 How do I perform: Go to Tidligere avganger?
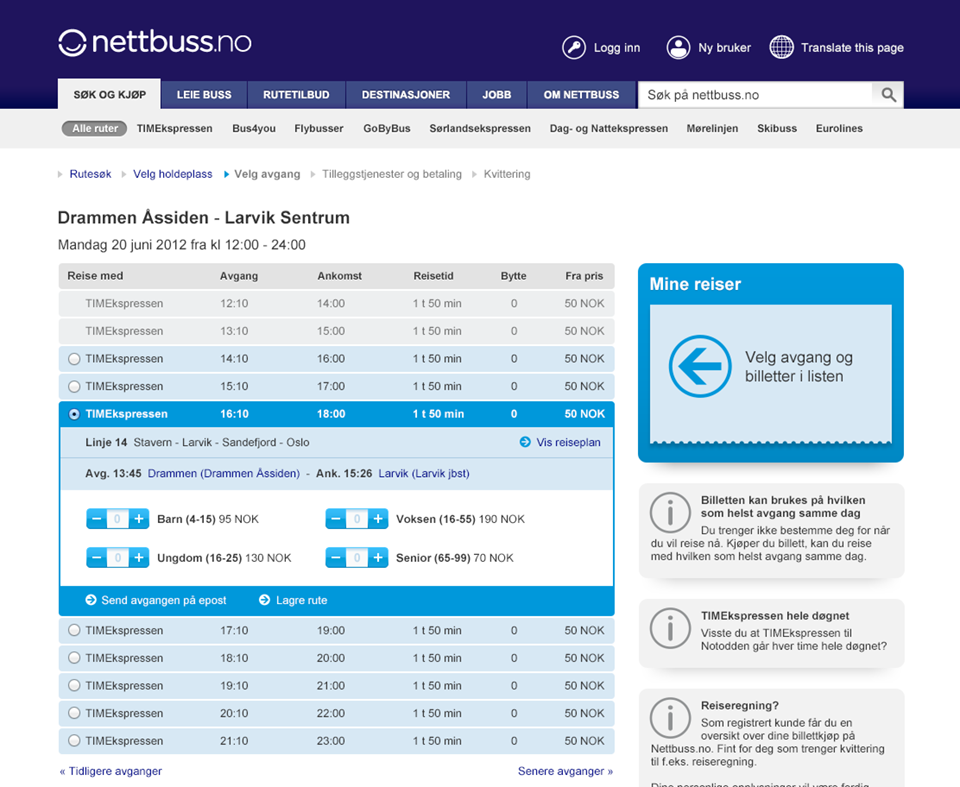111,771
